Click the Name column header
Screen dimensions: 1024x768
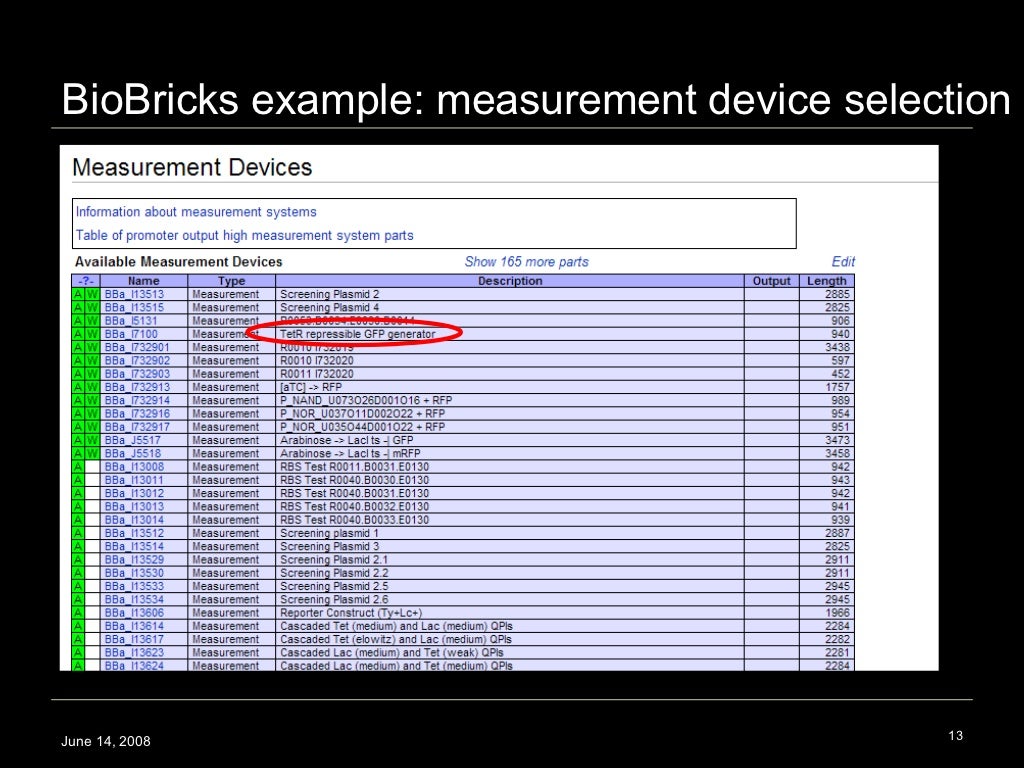tap(144, 281)
